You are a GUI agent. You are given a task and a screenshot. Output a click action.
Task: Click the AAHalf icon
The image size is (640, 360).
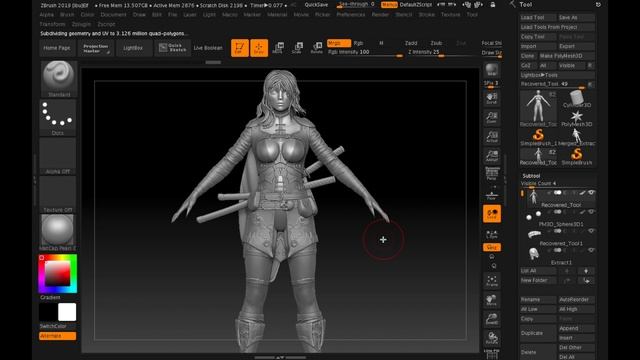[x=492, y=156]
